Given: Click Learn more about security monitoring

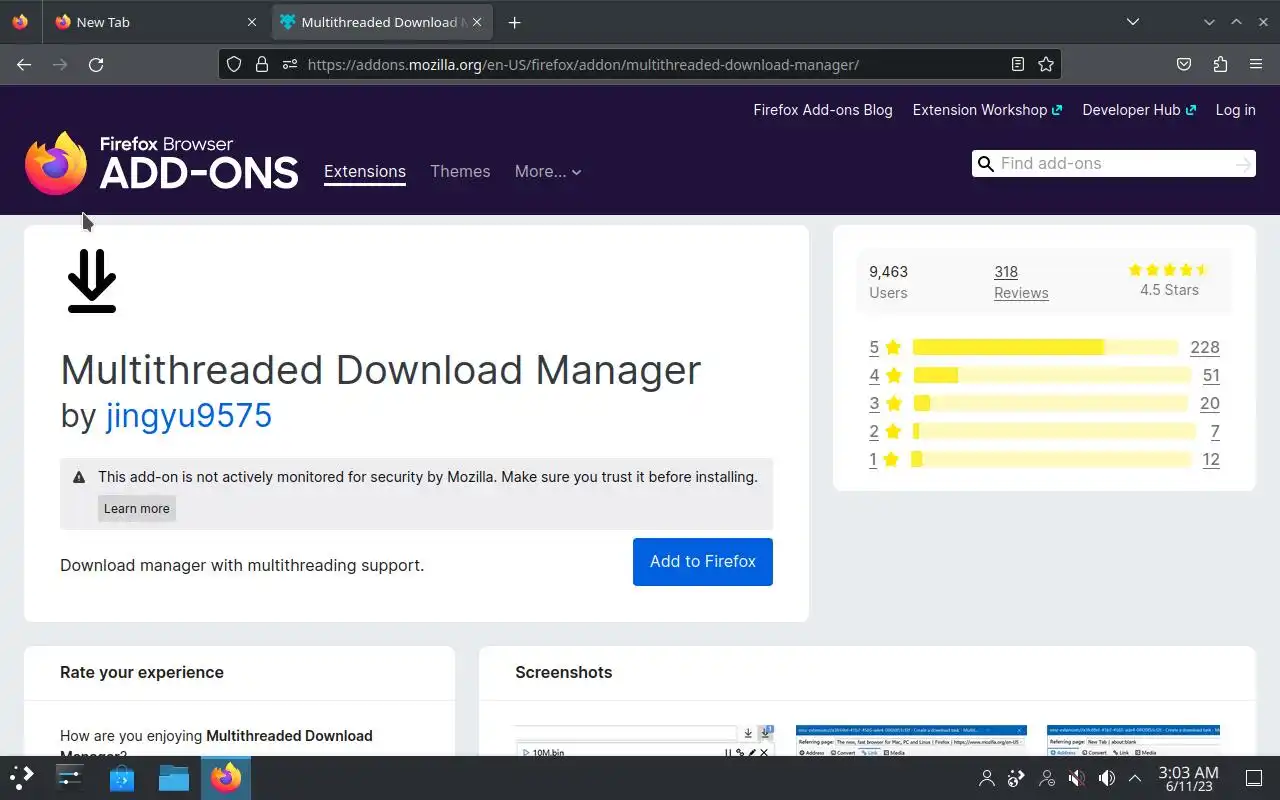Looking at the screenshot, I should [137, 508].
